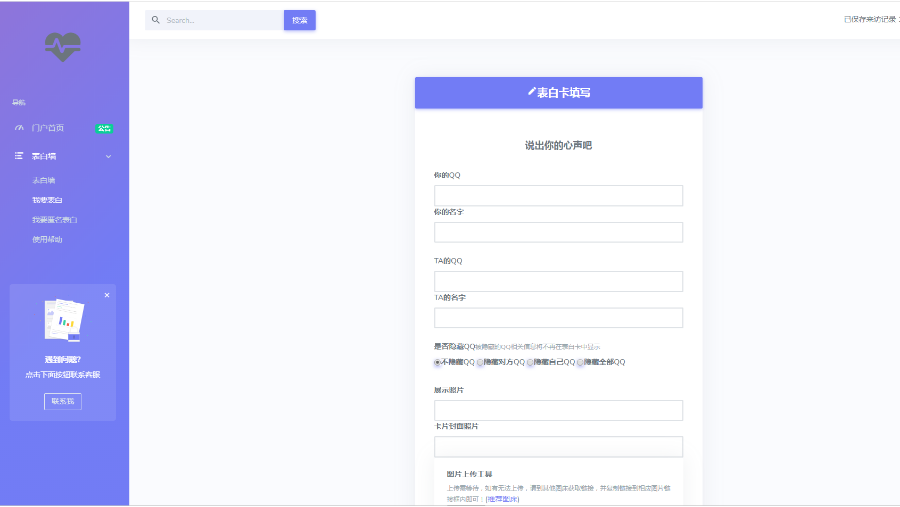Select the 隐藏全部QQ radio option

tap(580, 362)
